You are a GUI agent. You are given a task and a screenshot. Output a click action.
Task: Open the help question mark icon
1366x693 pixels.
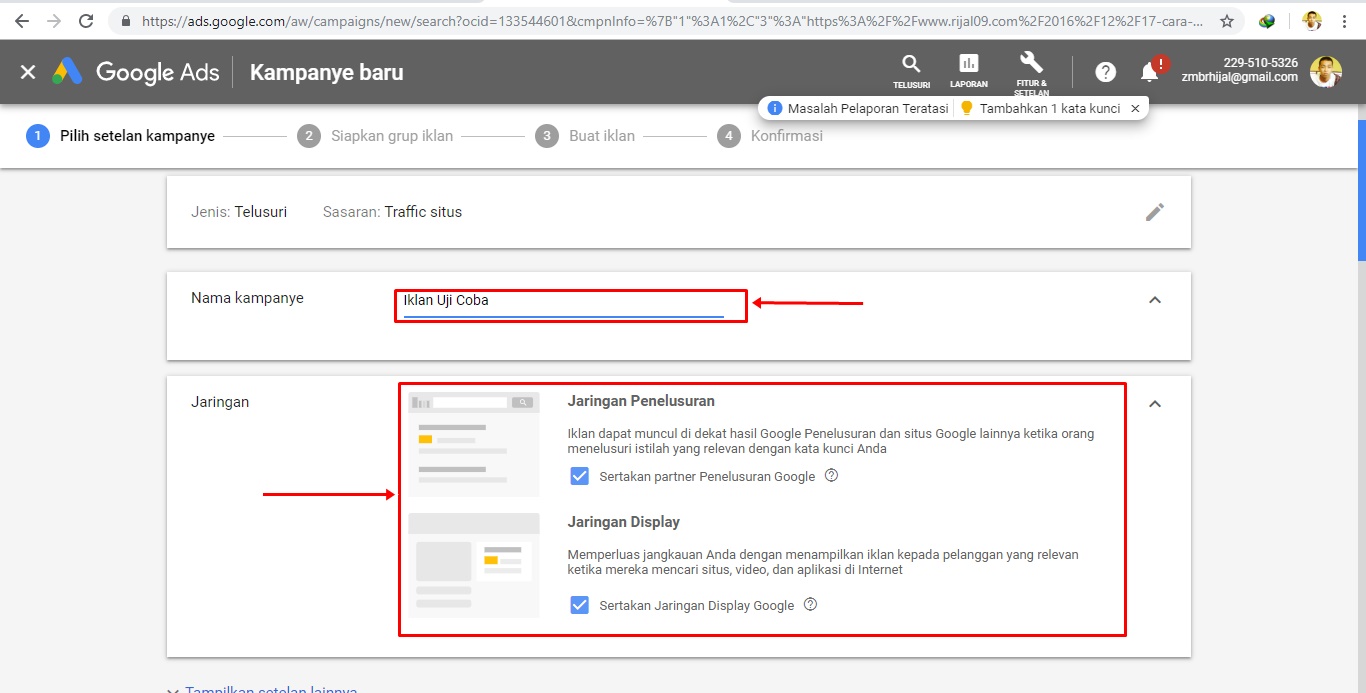pos(1105,72)
